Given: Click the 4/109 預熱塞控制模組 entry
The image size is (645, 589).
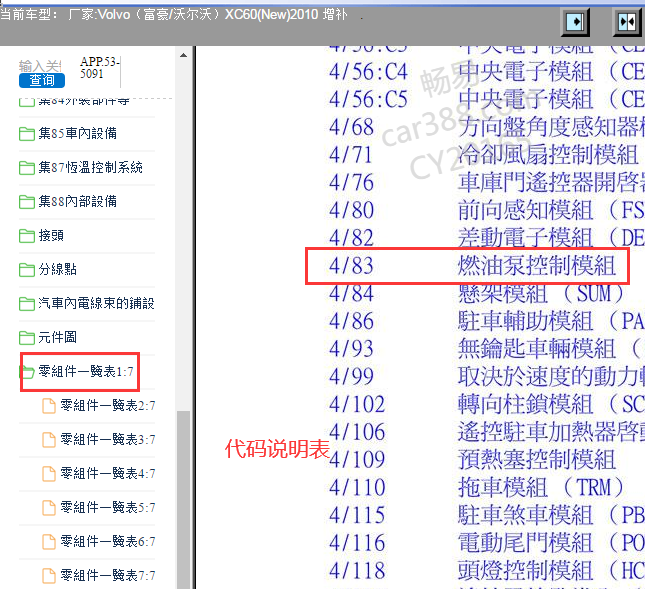Looking at the screenshot, I should pos(472,459).
